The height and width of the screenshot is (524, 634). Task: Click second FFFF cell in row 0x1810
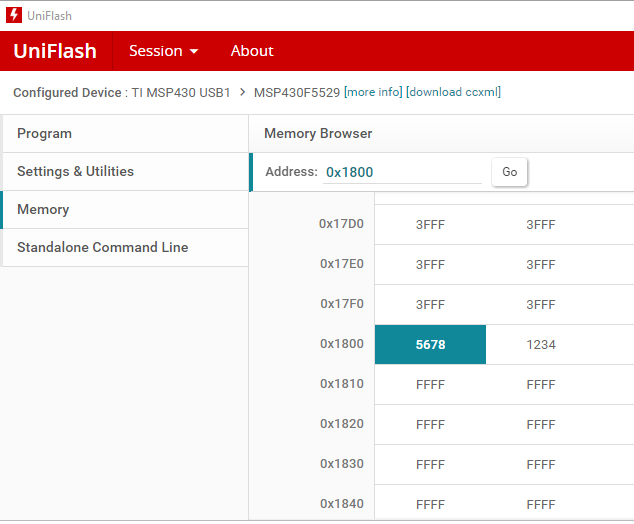coord(541,385)
